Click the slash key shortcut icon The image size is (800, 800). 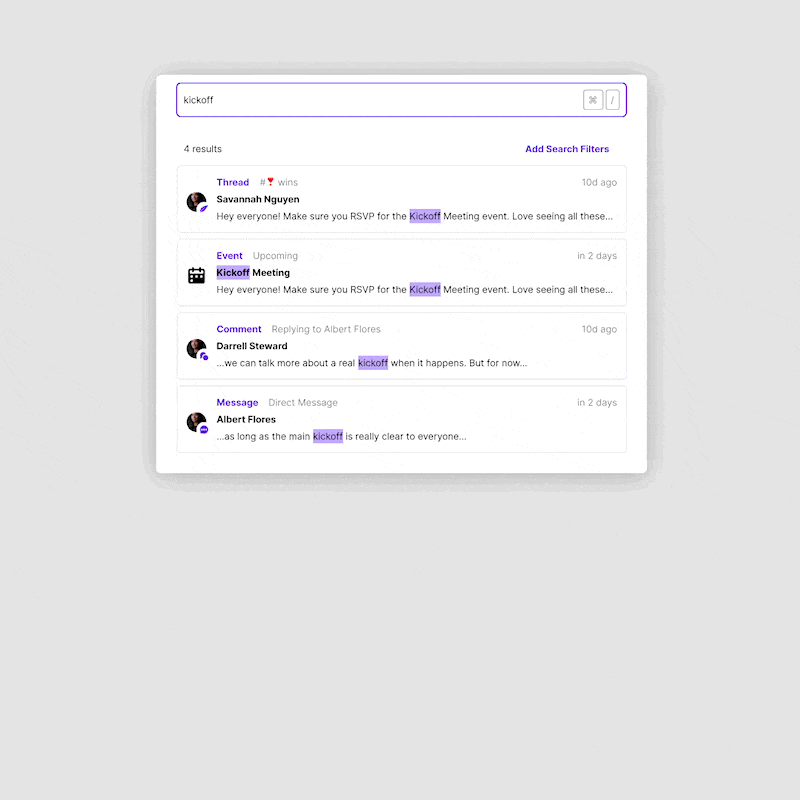click(612, 100)
